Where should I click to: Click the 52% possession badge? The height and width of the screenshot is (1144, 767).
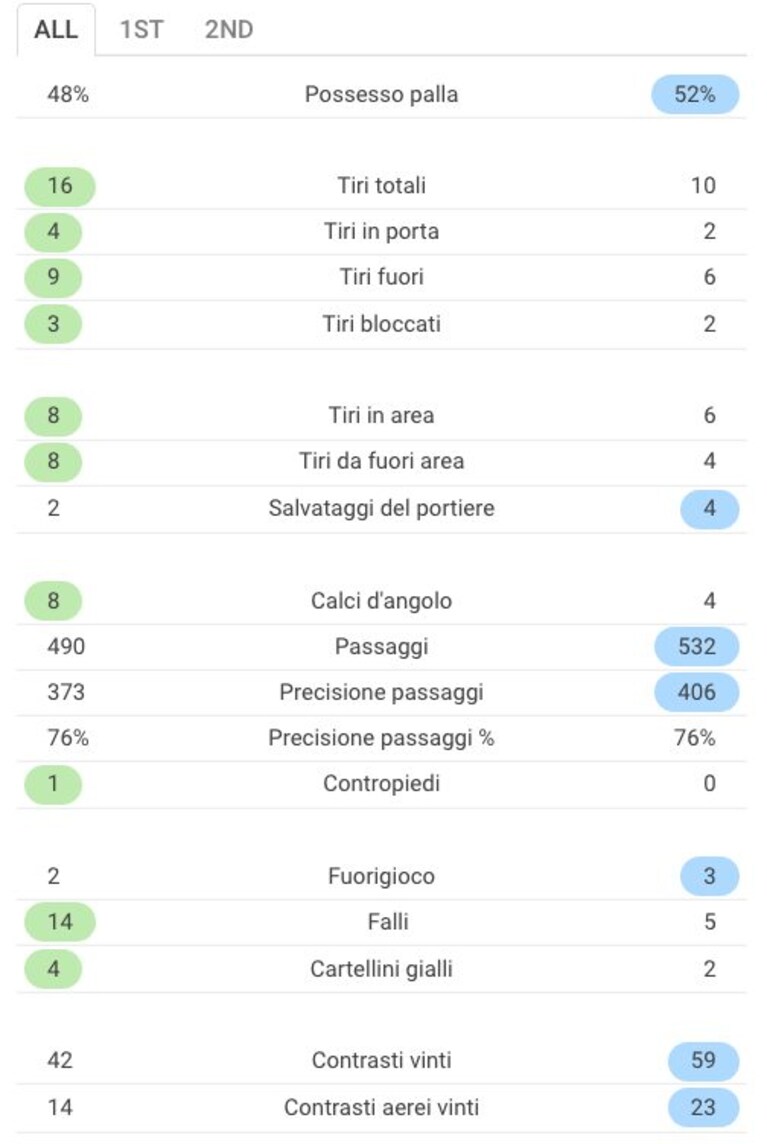695,94
